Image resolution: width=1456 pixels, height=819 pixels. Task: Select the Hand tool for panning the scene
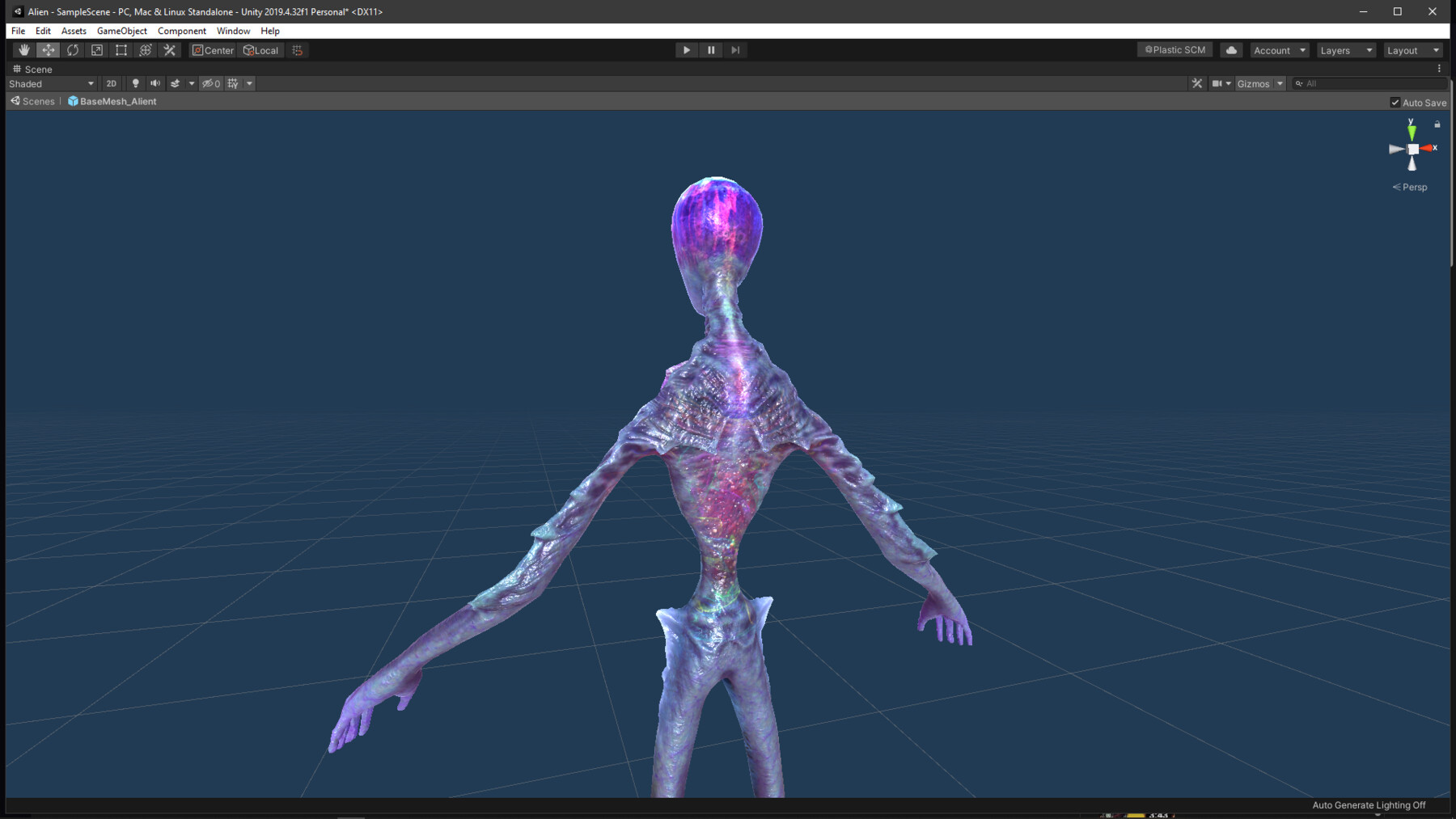click(23, 49)
